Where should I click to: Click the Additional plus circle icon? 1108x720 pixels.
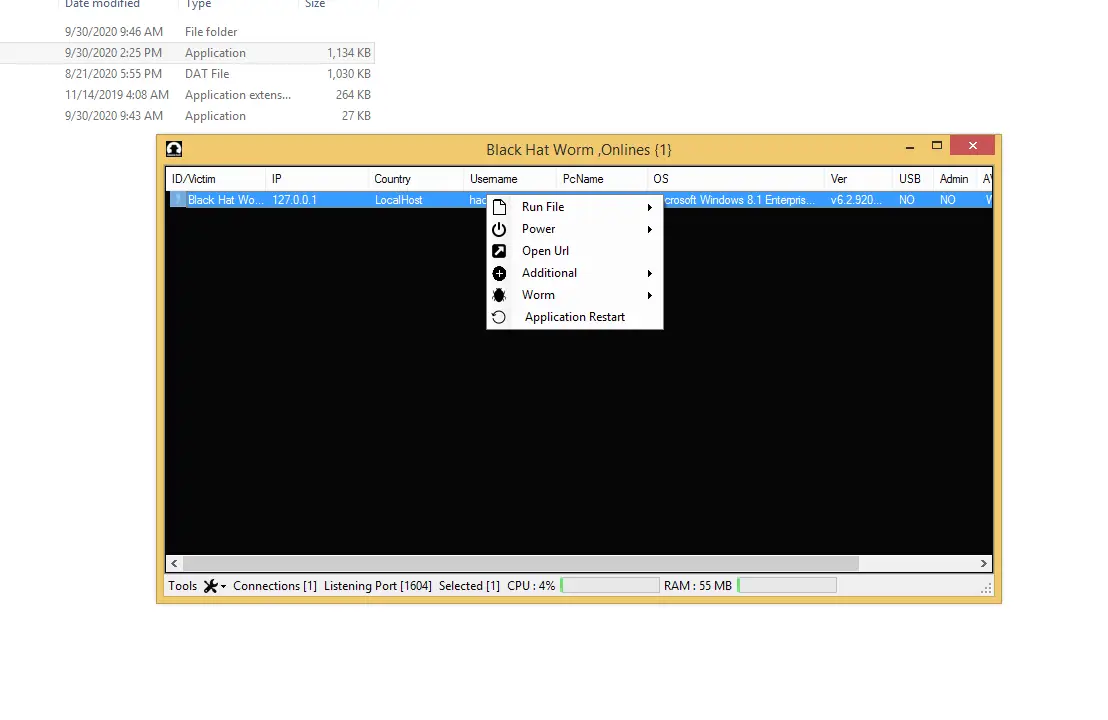(x=499, y=273)
